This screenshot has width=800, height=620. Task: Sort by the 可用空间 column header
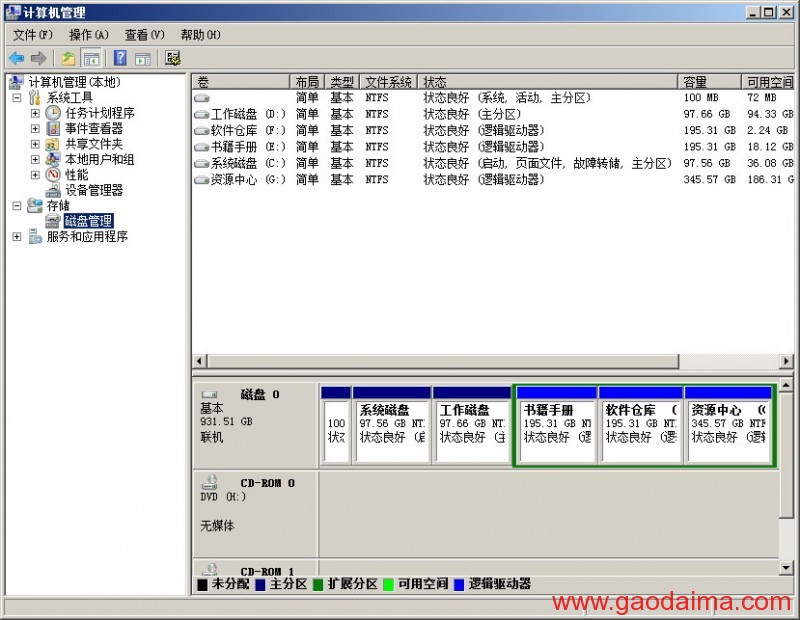pyautogui.click(x=768, y=82)
